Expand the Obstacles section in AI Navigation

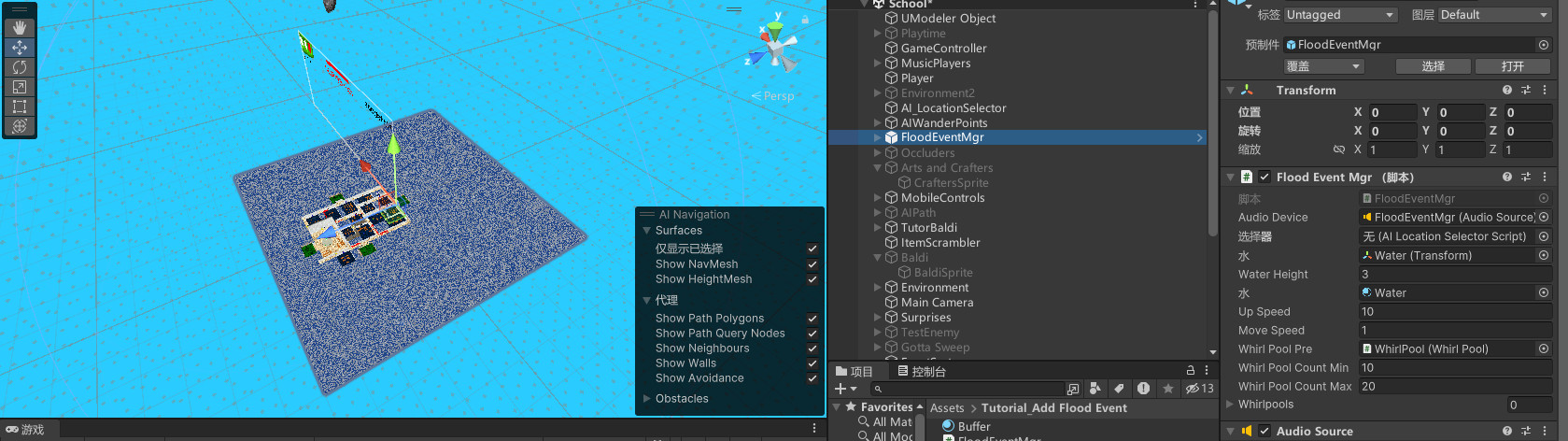pos(646,399)
